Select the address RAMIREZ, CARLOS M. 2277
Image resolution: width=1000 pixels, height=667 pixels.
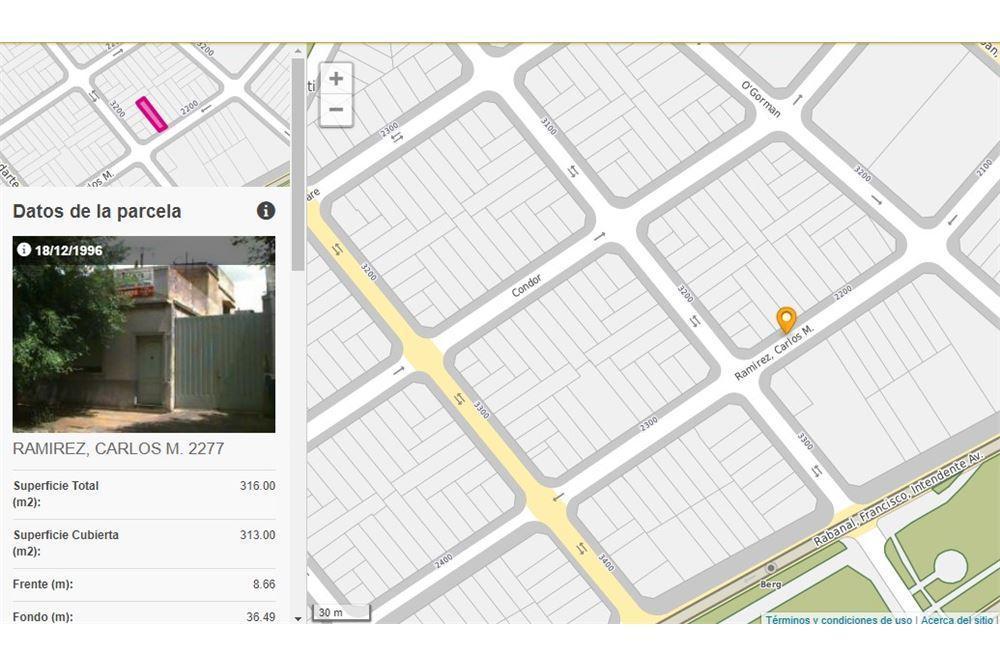pyautogui.click(x=119, y=449)
